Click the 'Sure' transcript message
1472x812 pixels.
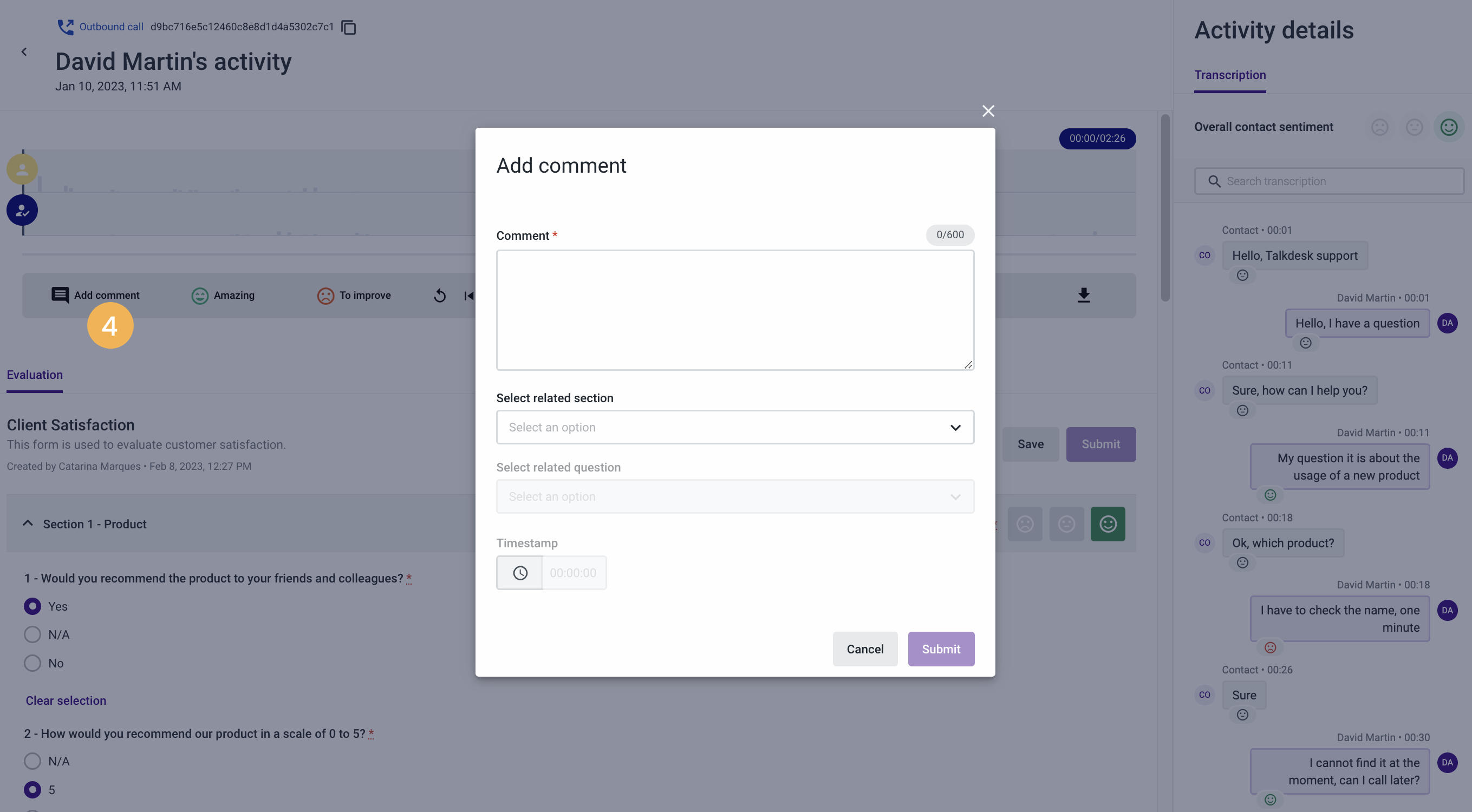pyautogui.click(x=1244, y=695)
